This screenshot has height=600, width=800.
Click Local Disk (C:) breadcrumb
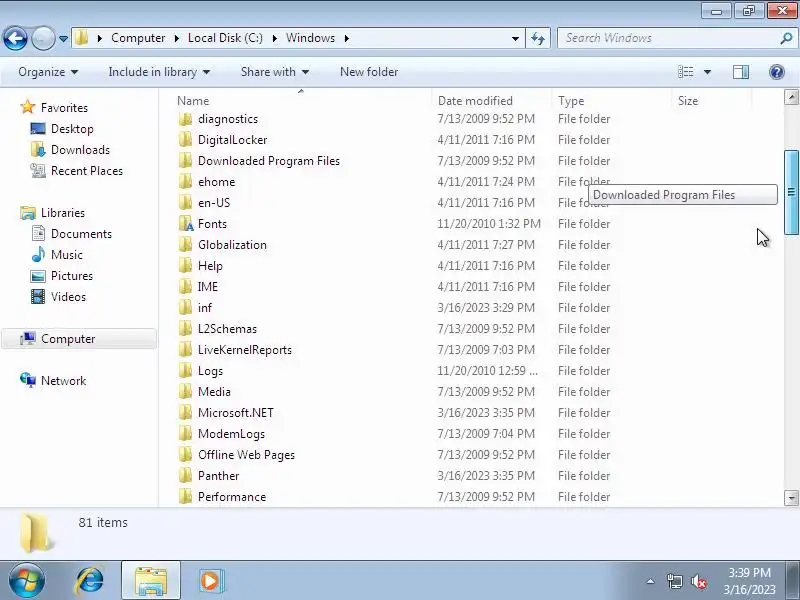point(225,38)
